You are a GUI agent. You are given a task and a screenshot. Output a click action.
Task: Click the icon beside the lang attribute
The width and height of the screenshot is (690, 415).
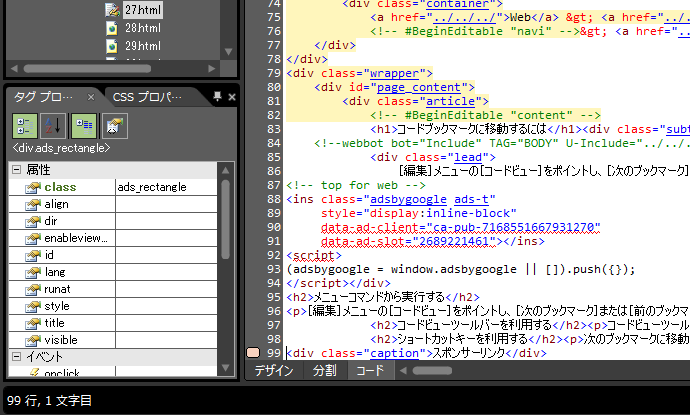(x=33, y=272)
